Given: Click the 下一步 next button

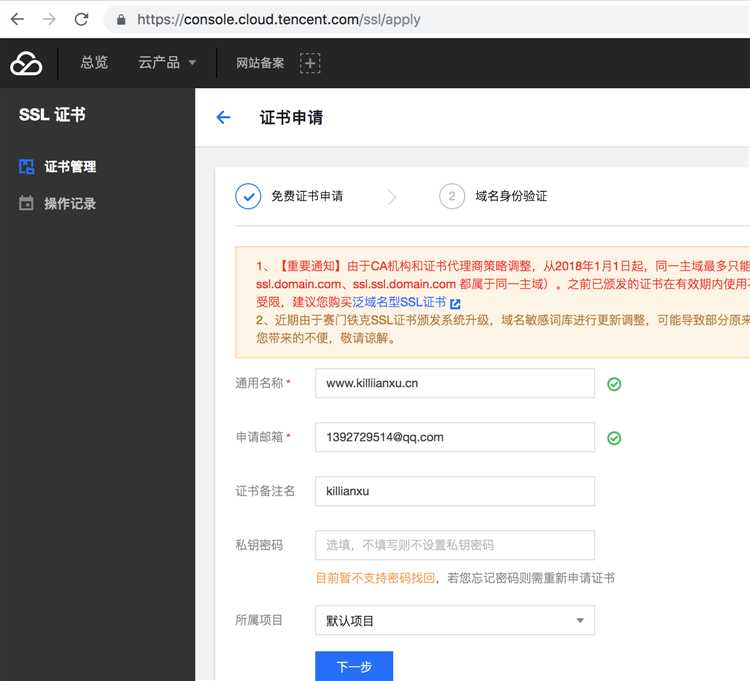Looking at the screenshot, I should pos(354,666).
